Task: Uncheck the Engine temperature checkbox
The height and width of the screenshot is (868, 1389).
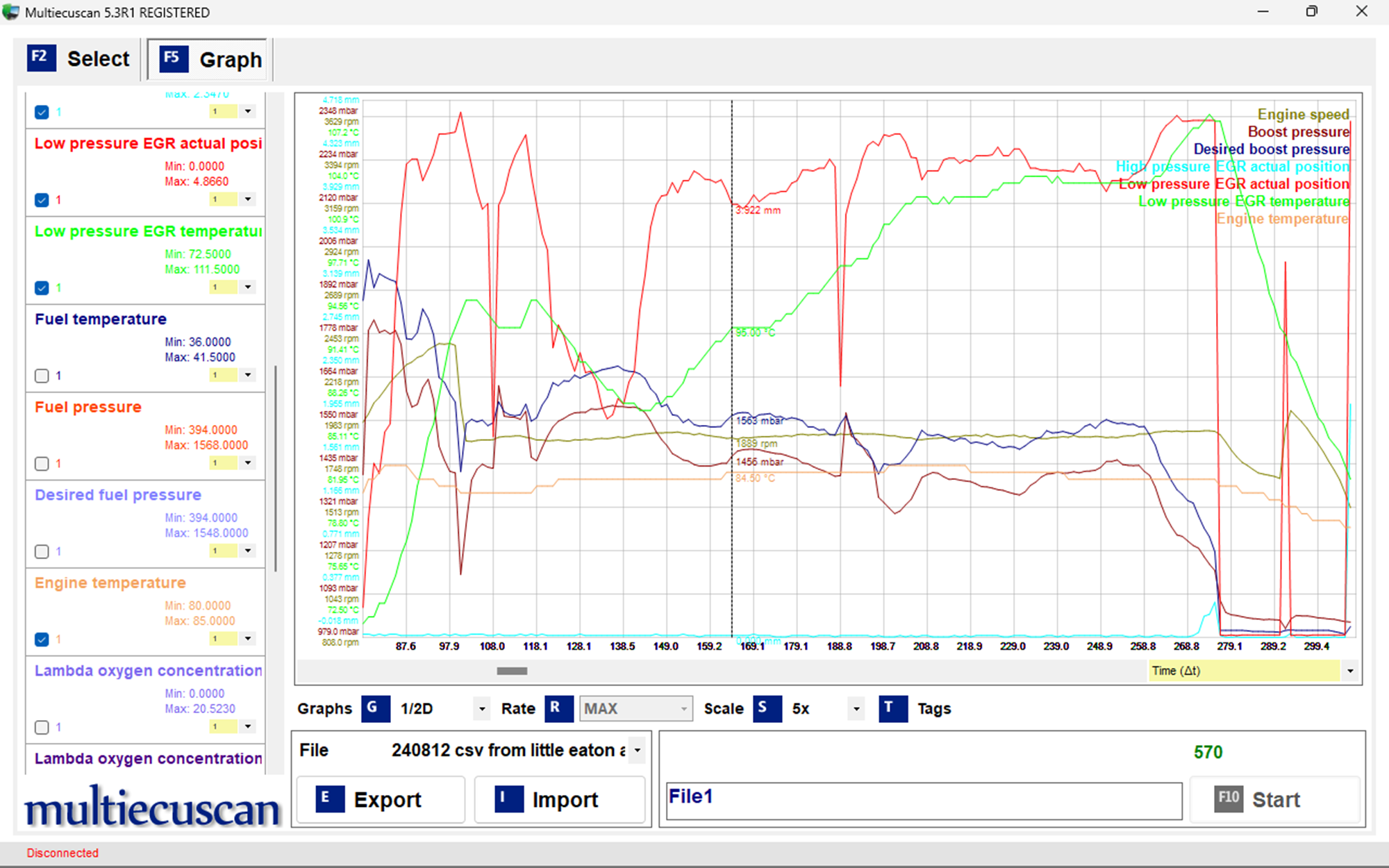Action: click(x=42, y=640)
